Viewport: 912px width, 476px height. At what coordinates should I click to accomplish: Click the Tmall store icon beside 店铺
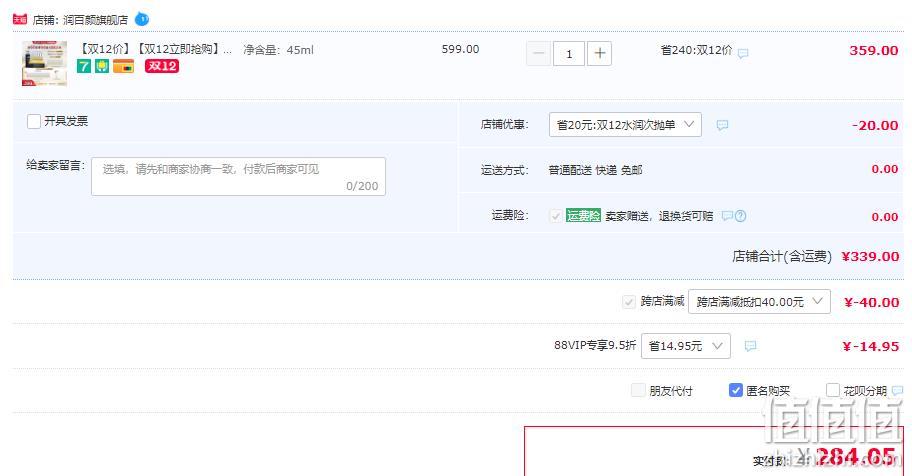point(20,20)
